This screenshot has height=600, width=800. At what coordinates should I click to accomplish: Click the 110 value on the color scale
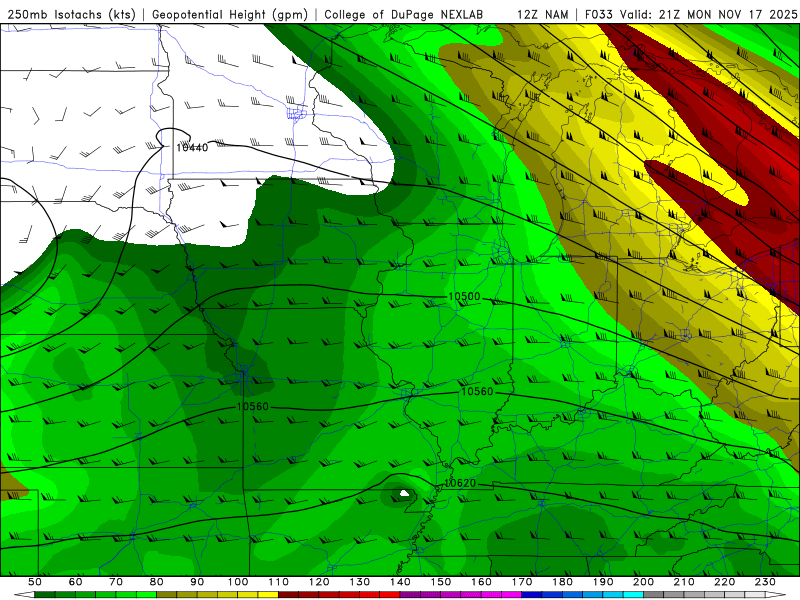pyautogui.click(x=279, y=582)
